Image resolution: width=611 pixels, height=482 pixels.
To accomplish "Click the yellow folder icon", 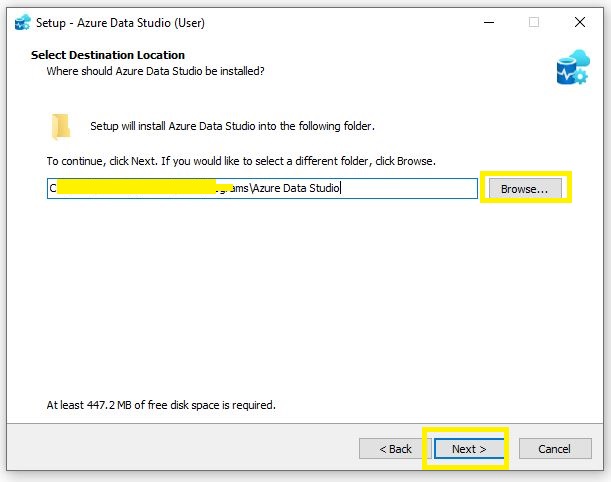I will click(x=61, y=126).
